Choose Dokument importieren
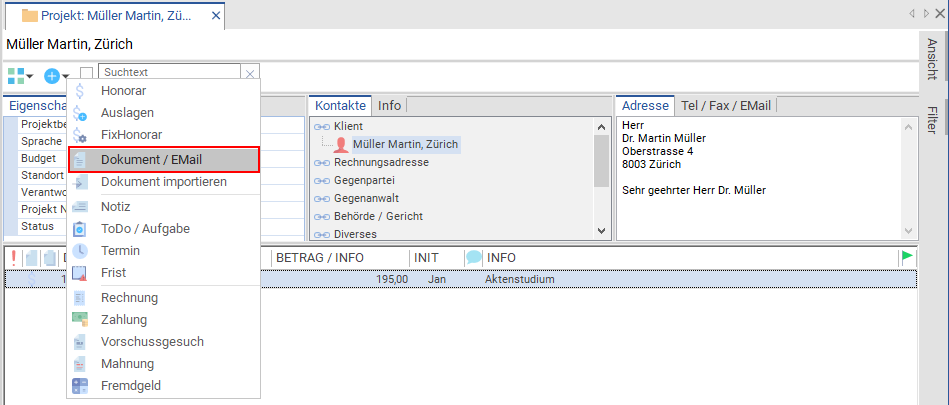The image size is (949, 405). coord(163,182)
